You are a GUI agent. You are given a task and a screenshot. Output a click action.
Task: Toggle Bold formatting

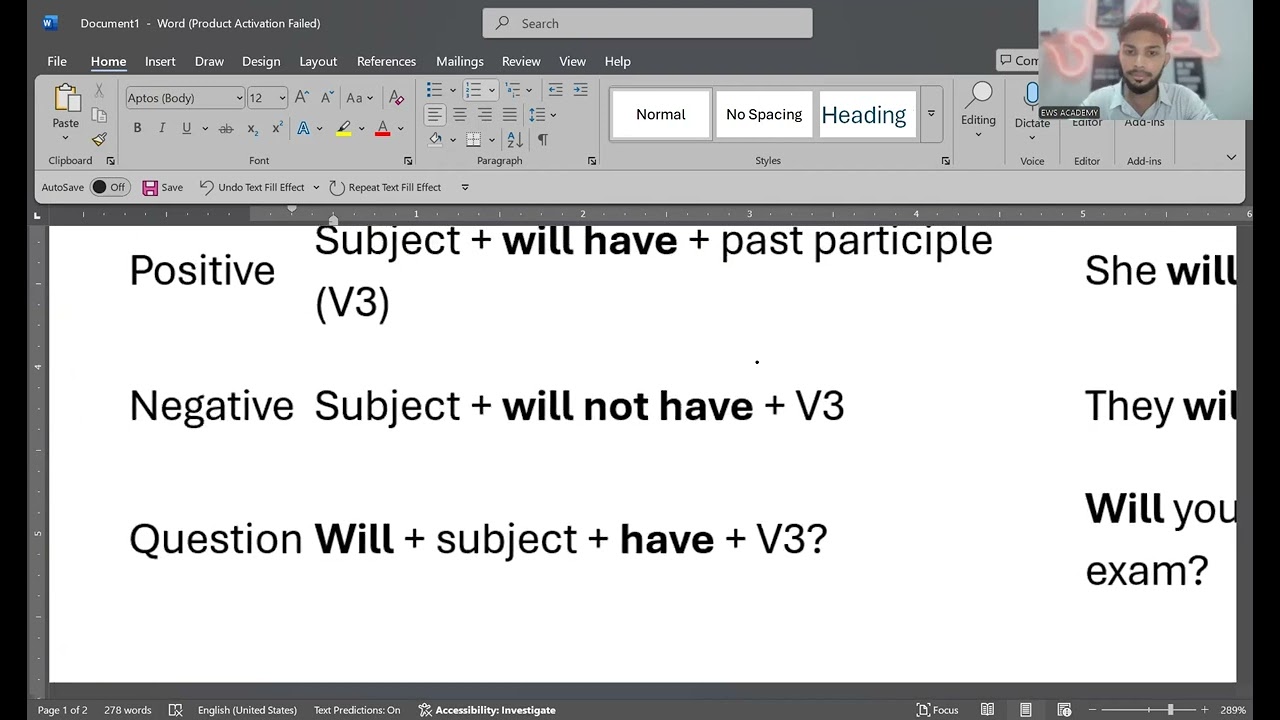(137, 128)
